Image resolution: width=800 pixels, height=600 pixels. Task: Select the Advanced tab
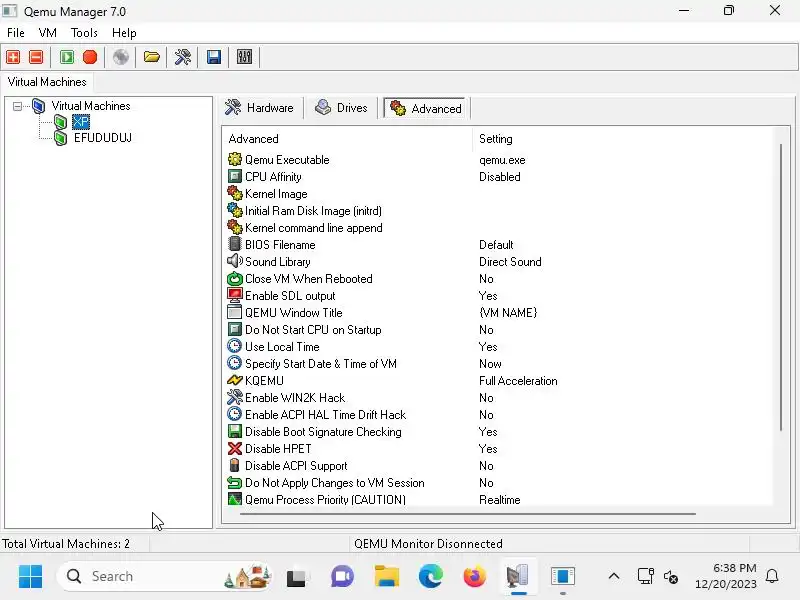425,108
